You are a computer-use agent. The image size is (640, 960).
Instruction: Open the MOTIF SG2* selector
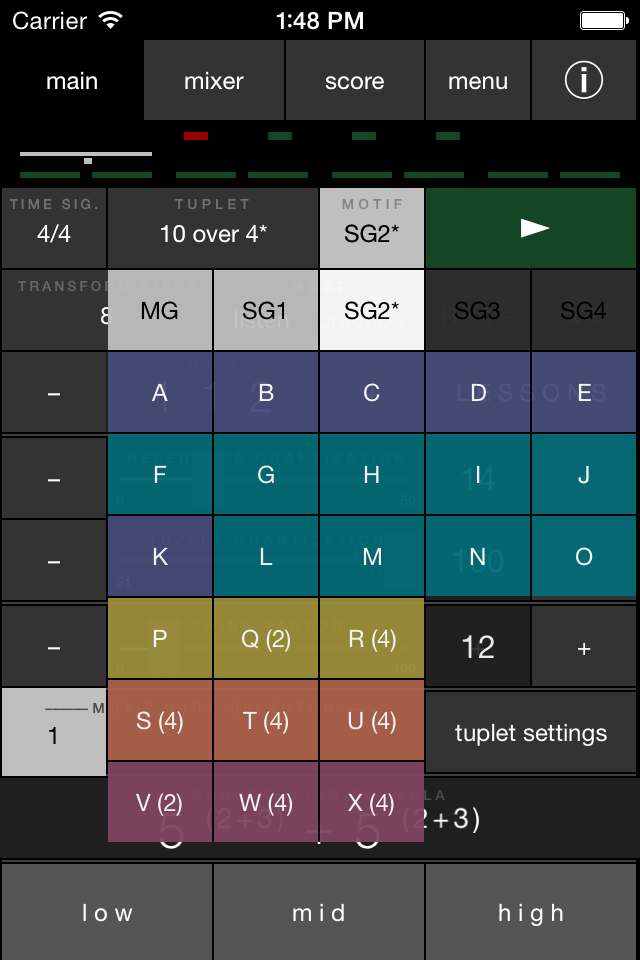[x=371, y=227]
